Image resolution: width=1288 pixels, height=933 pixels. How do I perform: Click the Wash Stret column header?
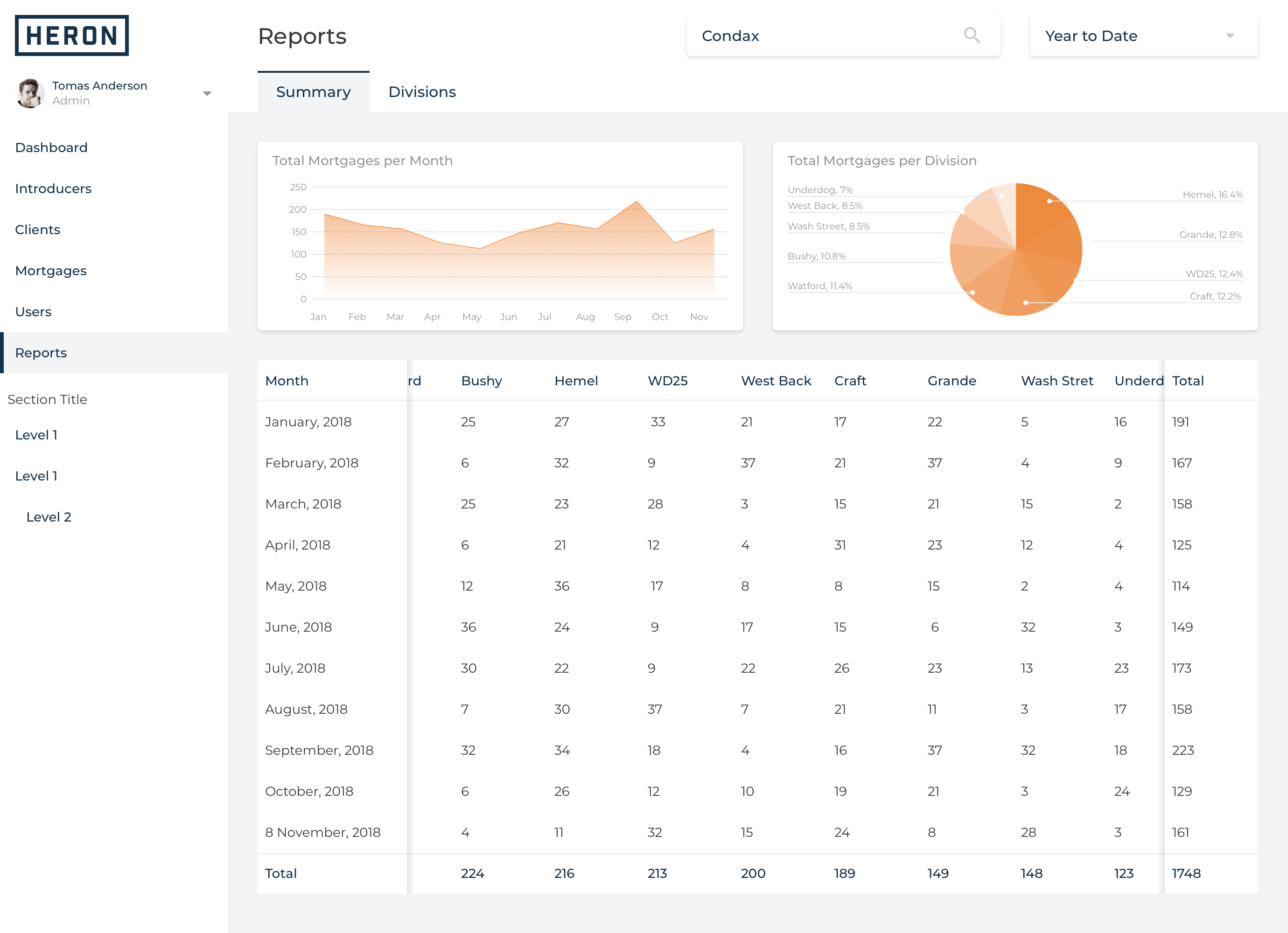(x=1057, y=381)
